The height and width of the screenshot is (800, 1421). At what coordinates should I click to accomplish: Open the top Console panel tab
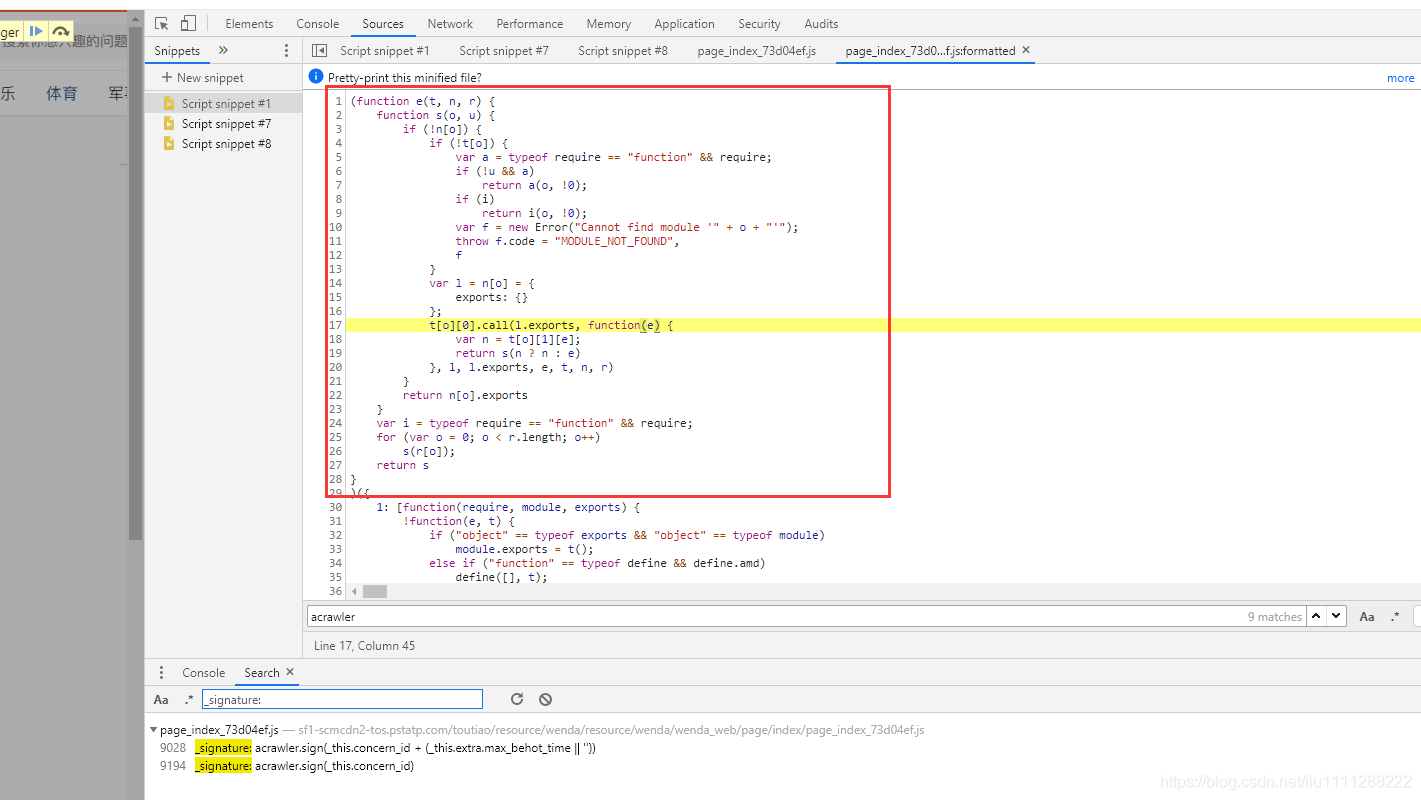click(318, 23)
